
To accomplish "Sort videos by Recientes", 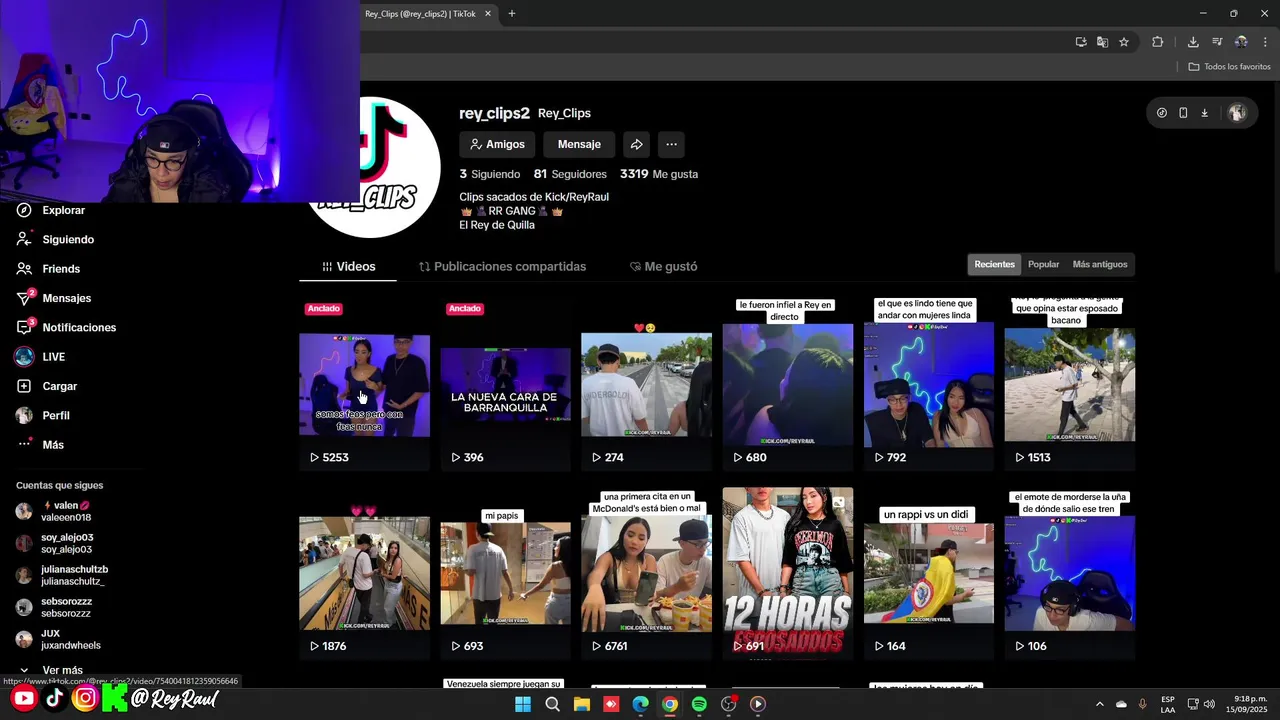I will (x=994, y=264).
